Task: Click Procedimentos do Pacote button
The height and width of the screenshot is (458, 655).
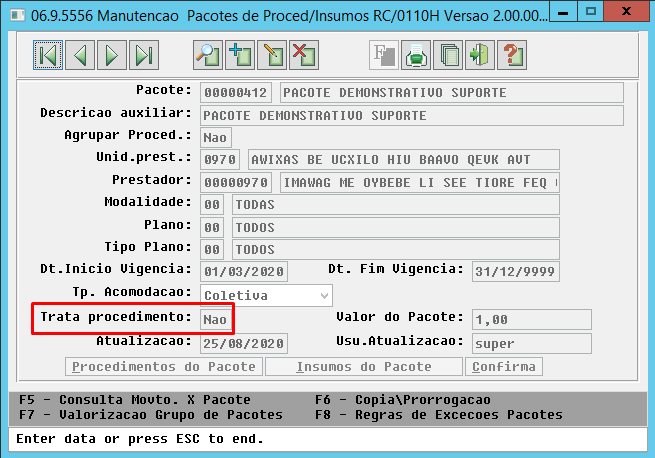Action: 164,367
